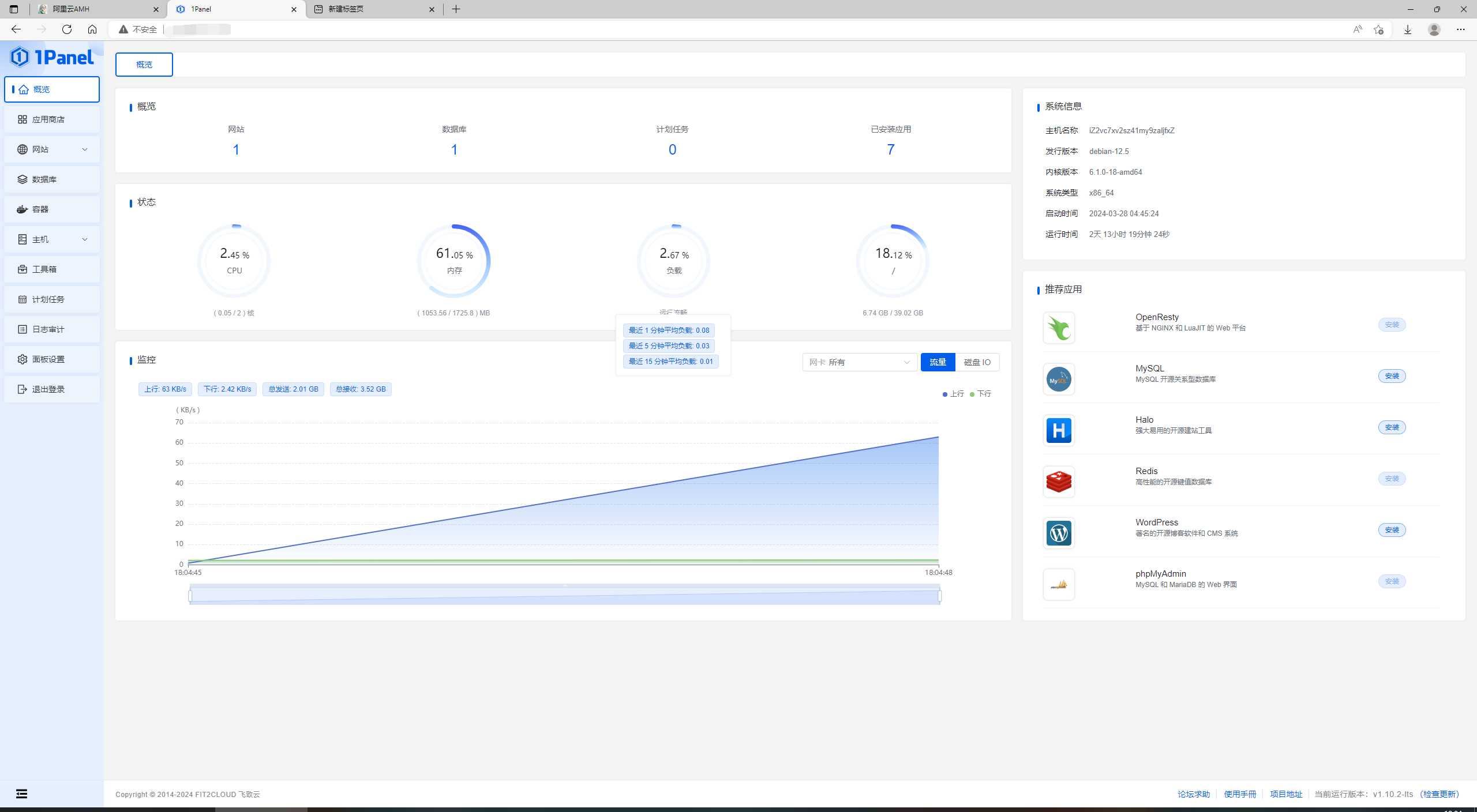This screenshot has width=1477, height=812.
Task: Click the 网站 count value 1
Action: [x=236, y=150]
